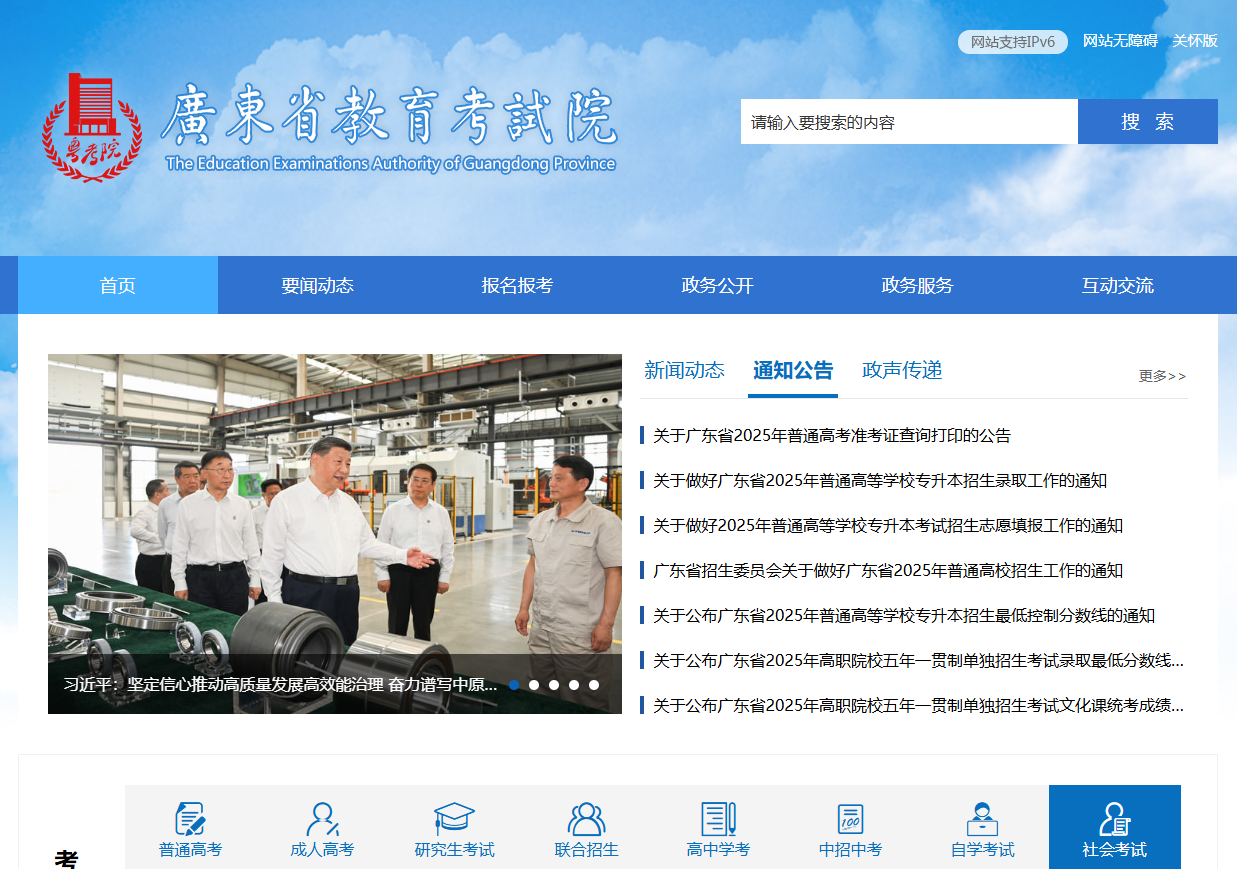1237x869 pixels.
Task: Open notice about 专升本招生最低控制分数线
Action: (904, 616)
